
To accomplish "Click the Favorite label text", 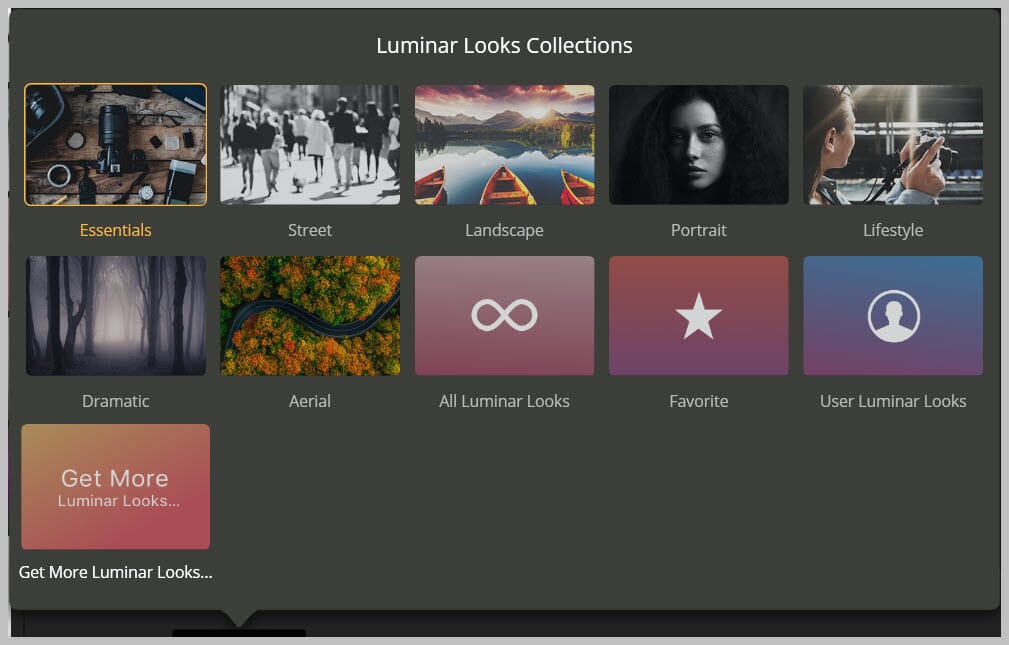I will tap(699, 401).
